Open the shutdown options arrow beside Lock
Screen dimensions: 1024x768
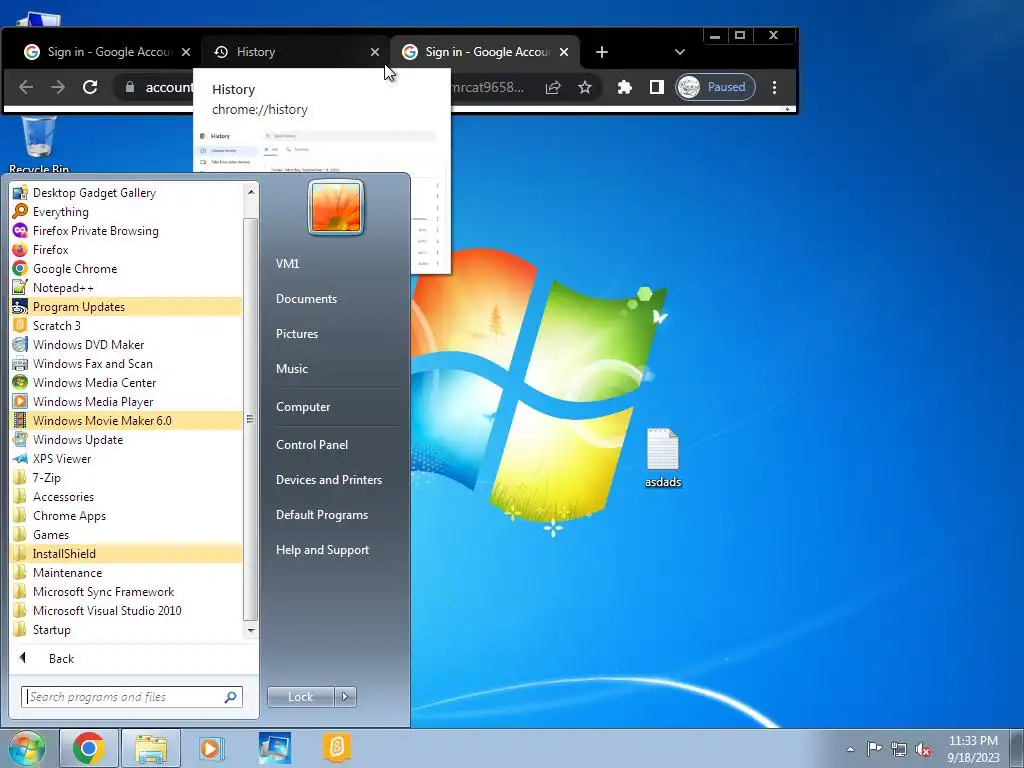point(345,697)
